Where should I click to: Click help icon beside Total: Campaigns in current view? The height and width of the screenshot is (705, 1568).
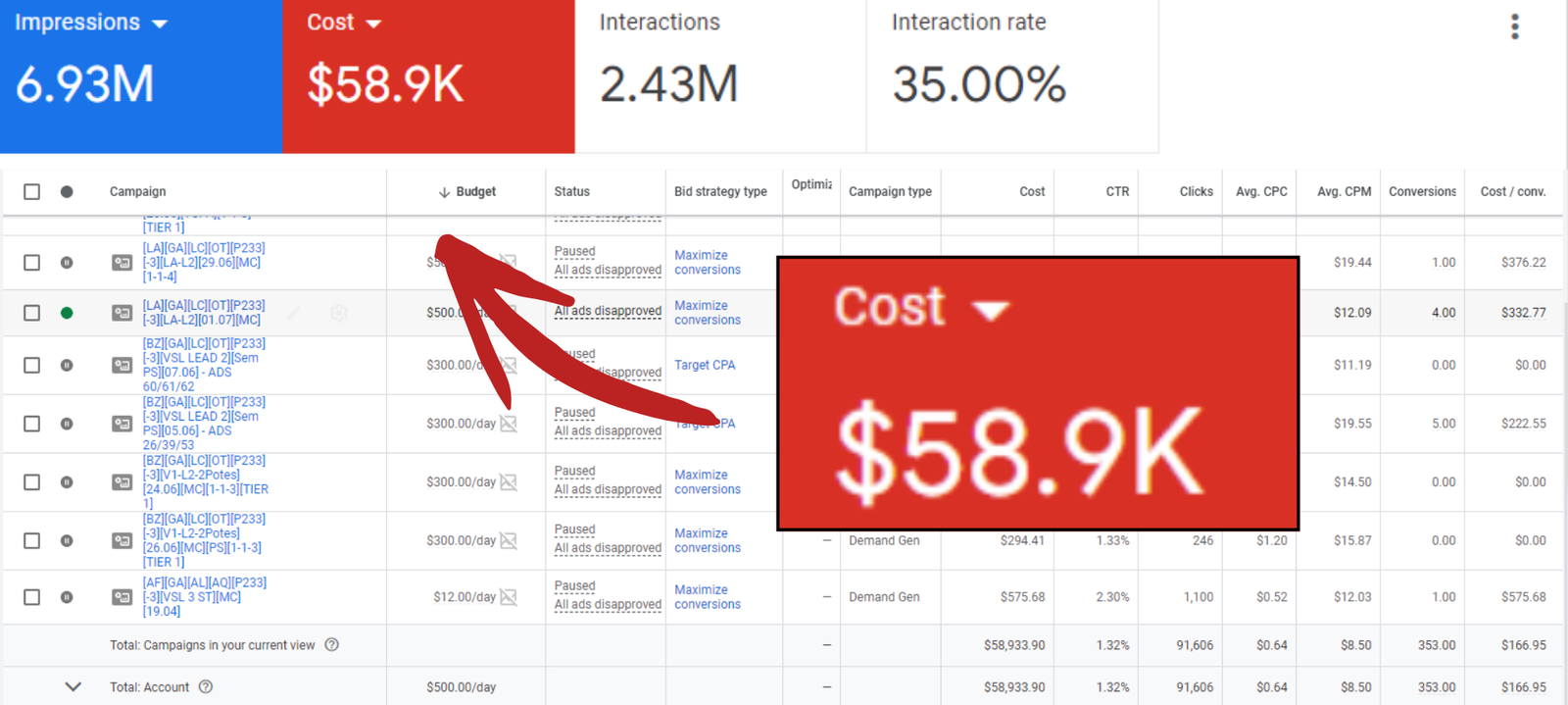click(332, 645)
